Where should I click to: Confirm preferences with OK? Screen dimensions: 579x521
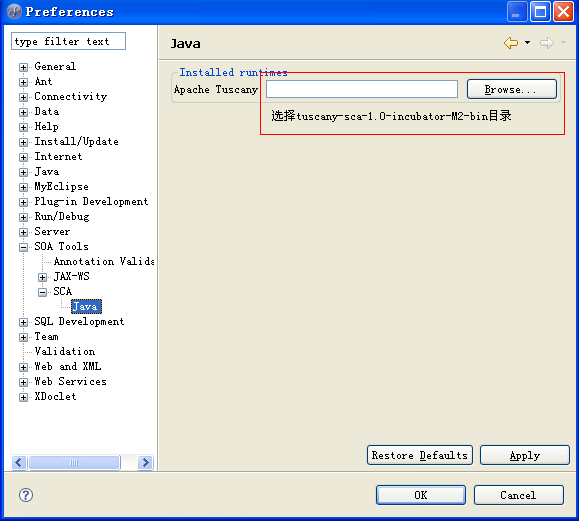coord(421,495)
